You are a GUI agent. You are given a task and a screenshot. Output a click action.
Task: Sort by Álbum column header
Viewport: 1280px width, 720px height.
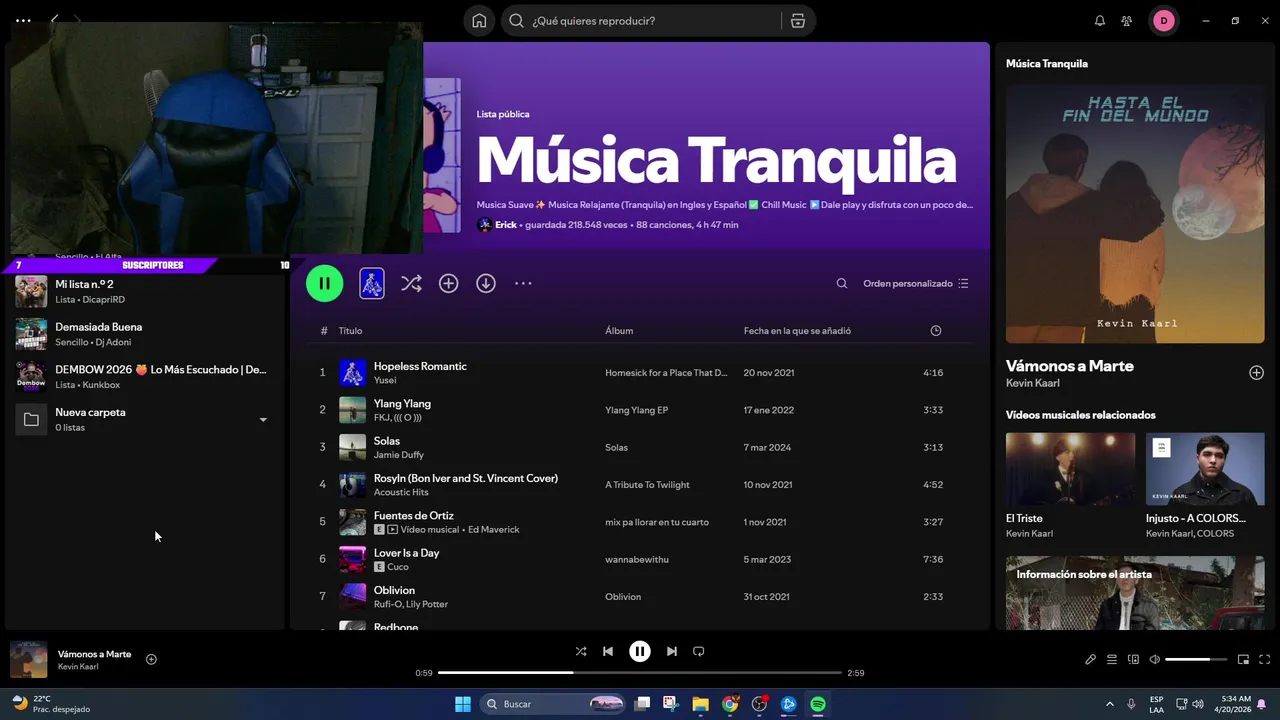(619, 331)
